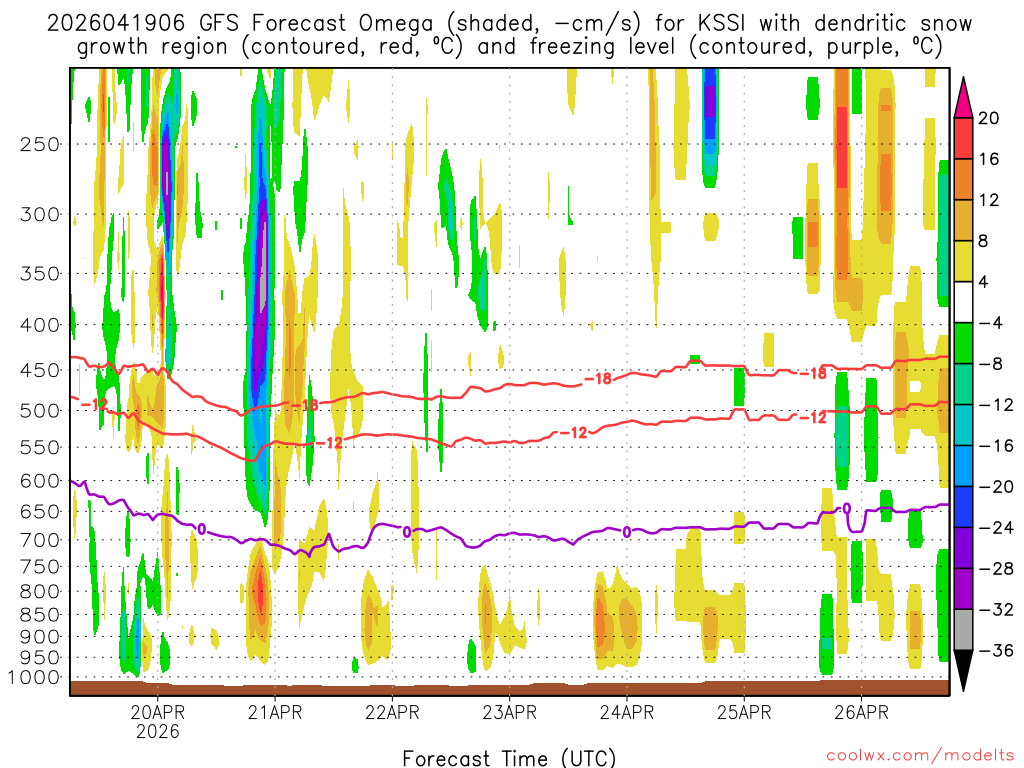1024x768 pixels.
Task: Click the 21APR axis label
Action: click(275, 712)
